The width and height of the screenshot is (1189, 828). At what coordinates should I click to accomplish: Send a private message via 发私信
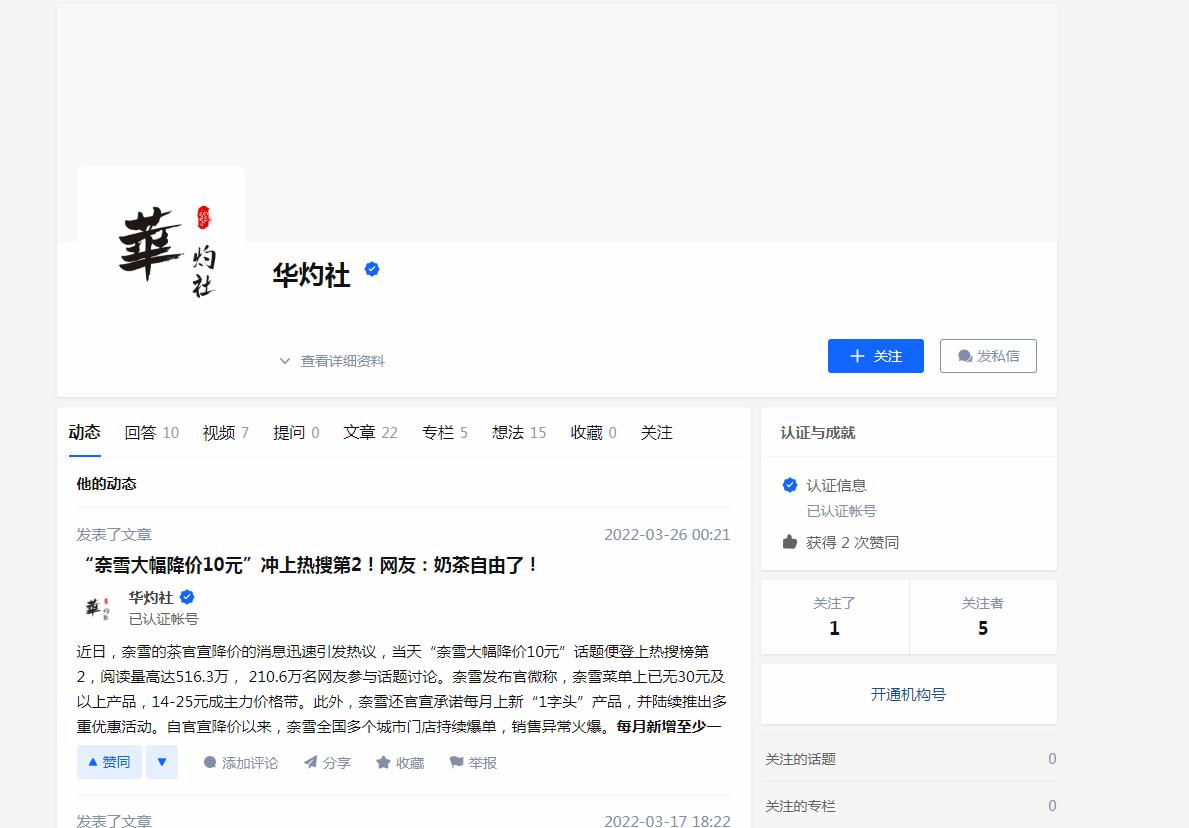tap(988, 356)
